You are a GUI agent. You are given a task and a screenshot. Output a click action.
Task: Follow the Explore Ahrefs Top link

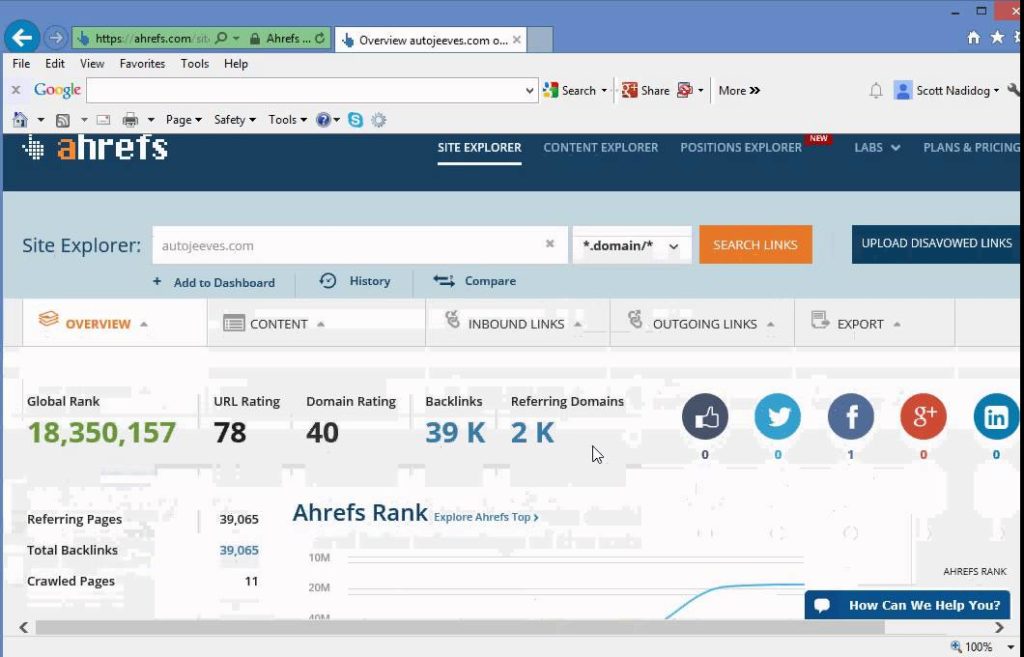(487, 517)
